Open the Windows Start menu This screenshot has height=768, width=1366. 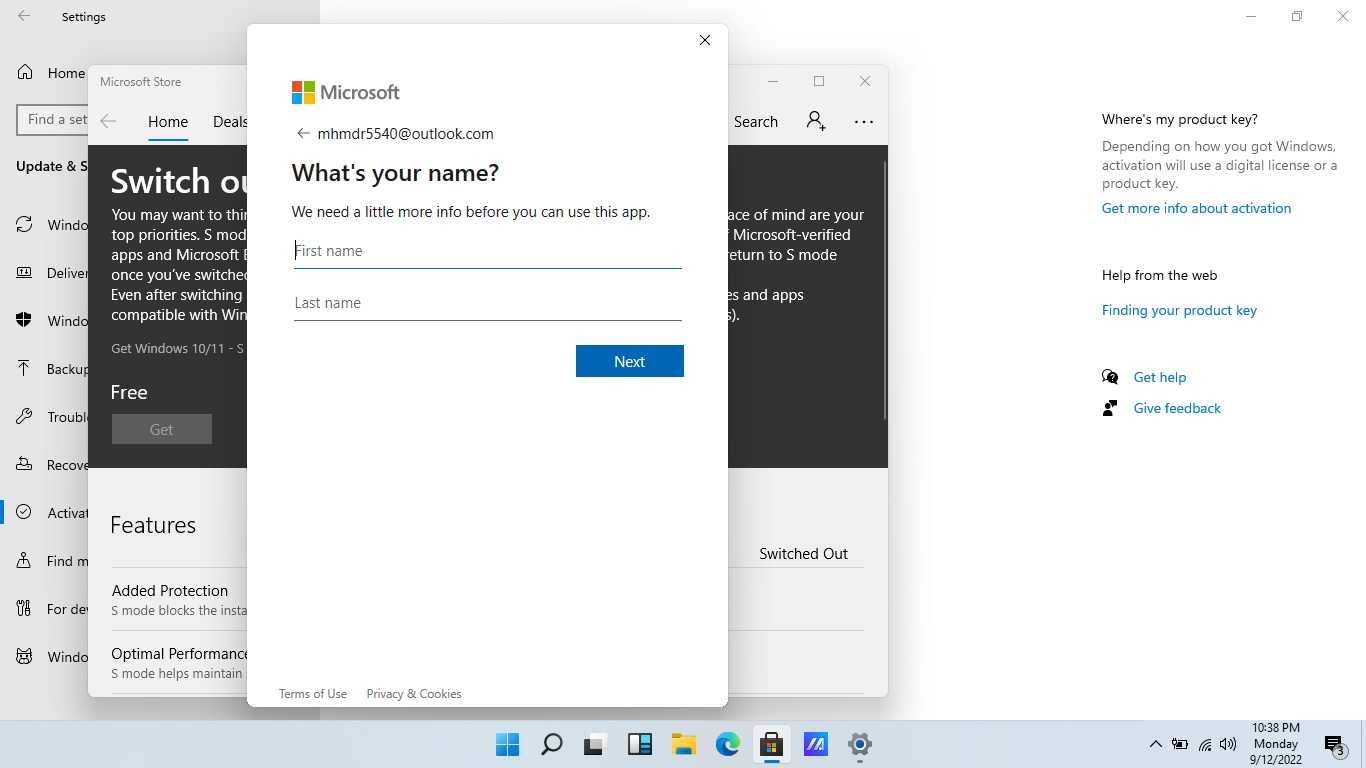507,744
